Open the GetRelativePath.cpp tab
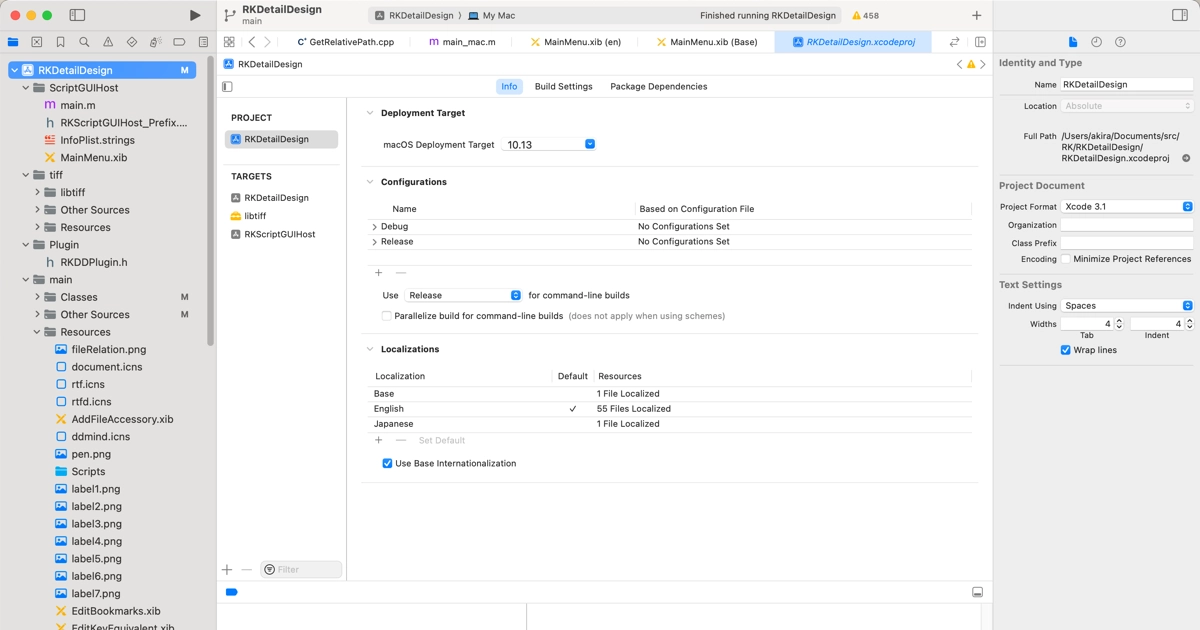 click(346, 42)
